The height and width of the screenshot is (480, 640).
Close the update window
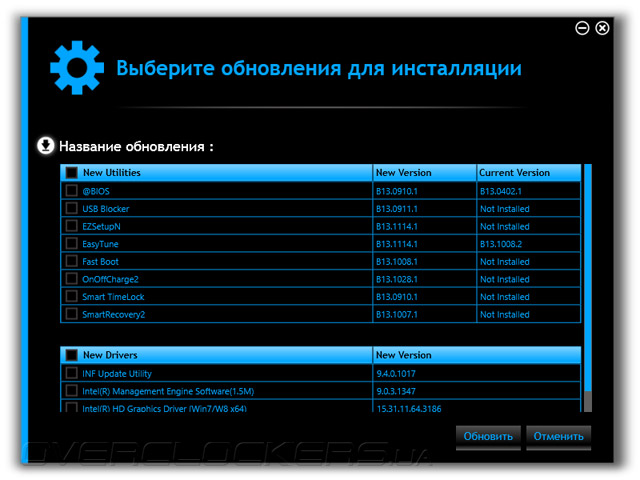(602, 28)
